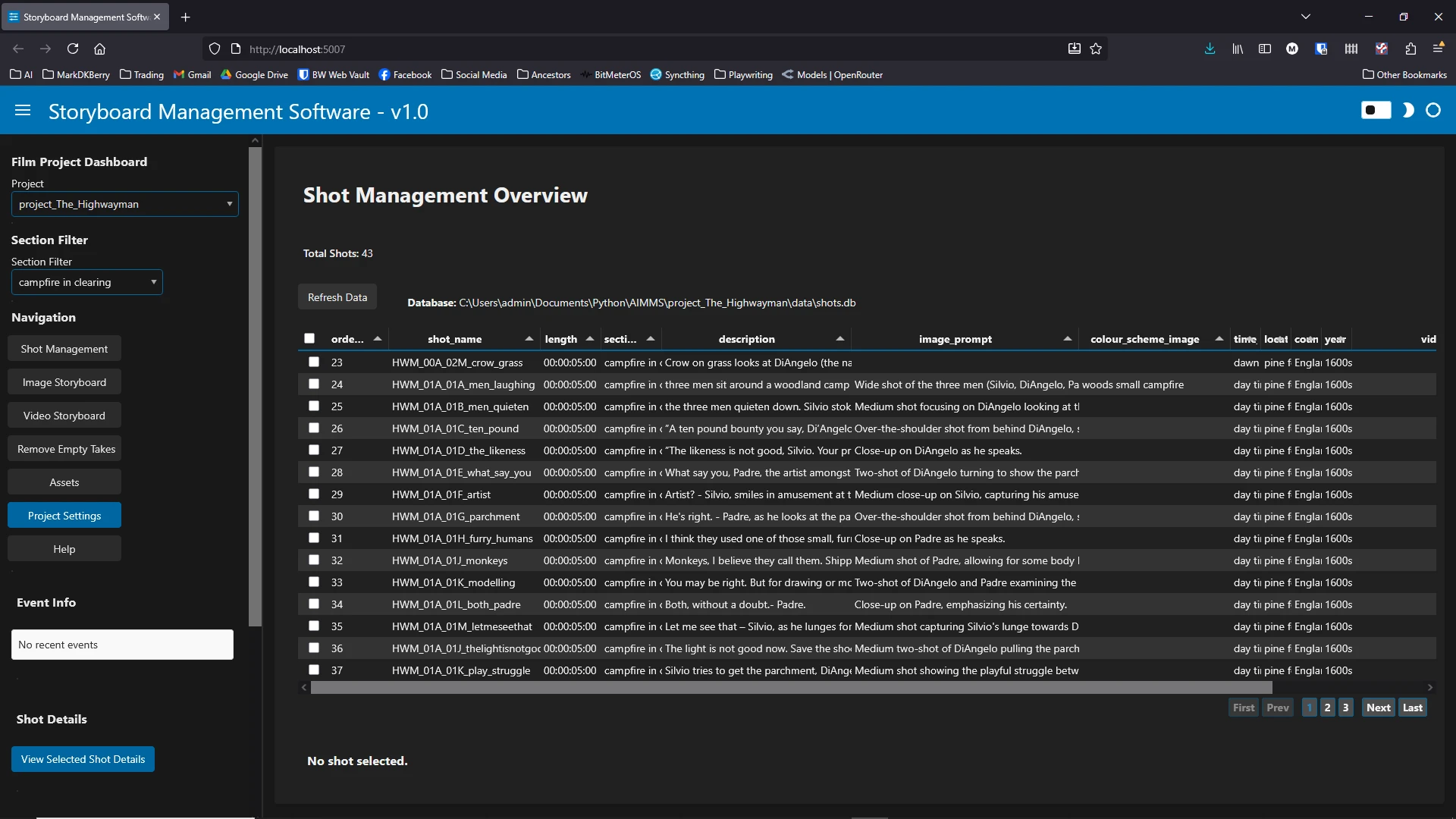1456x819 pixels.
Task: Open the Downloads icon in the toolbar
Action: click(1210, 49)
